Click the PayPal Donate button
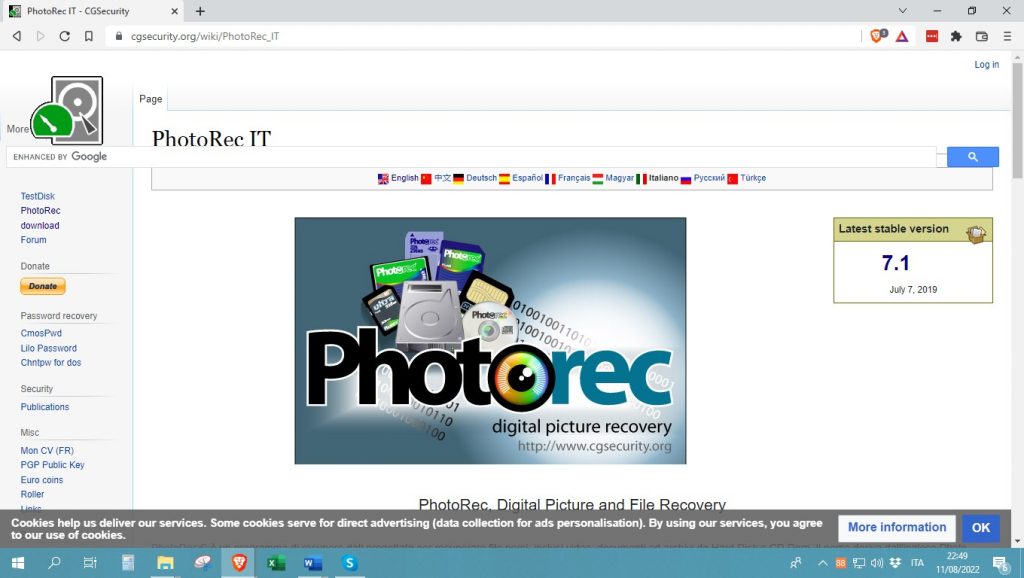 [x=42, y=286]
